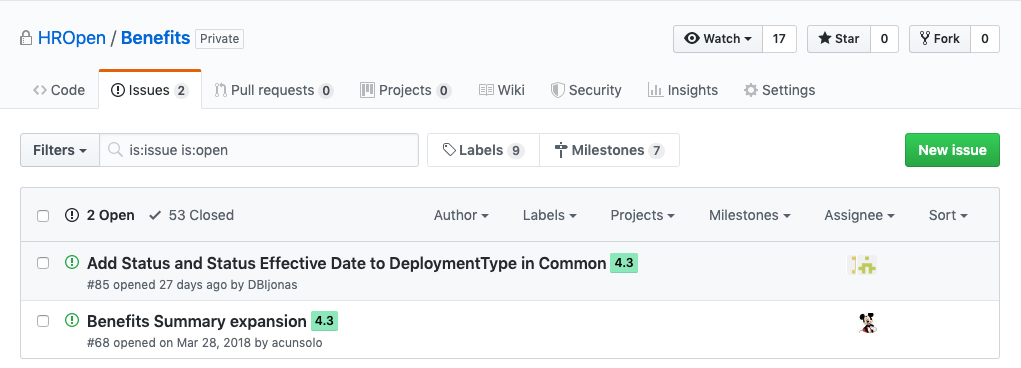This screenshot has height=368, width=1021.
Task: Click the Milestones count badge 7
Action: [x=656, y=150]
